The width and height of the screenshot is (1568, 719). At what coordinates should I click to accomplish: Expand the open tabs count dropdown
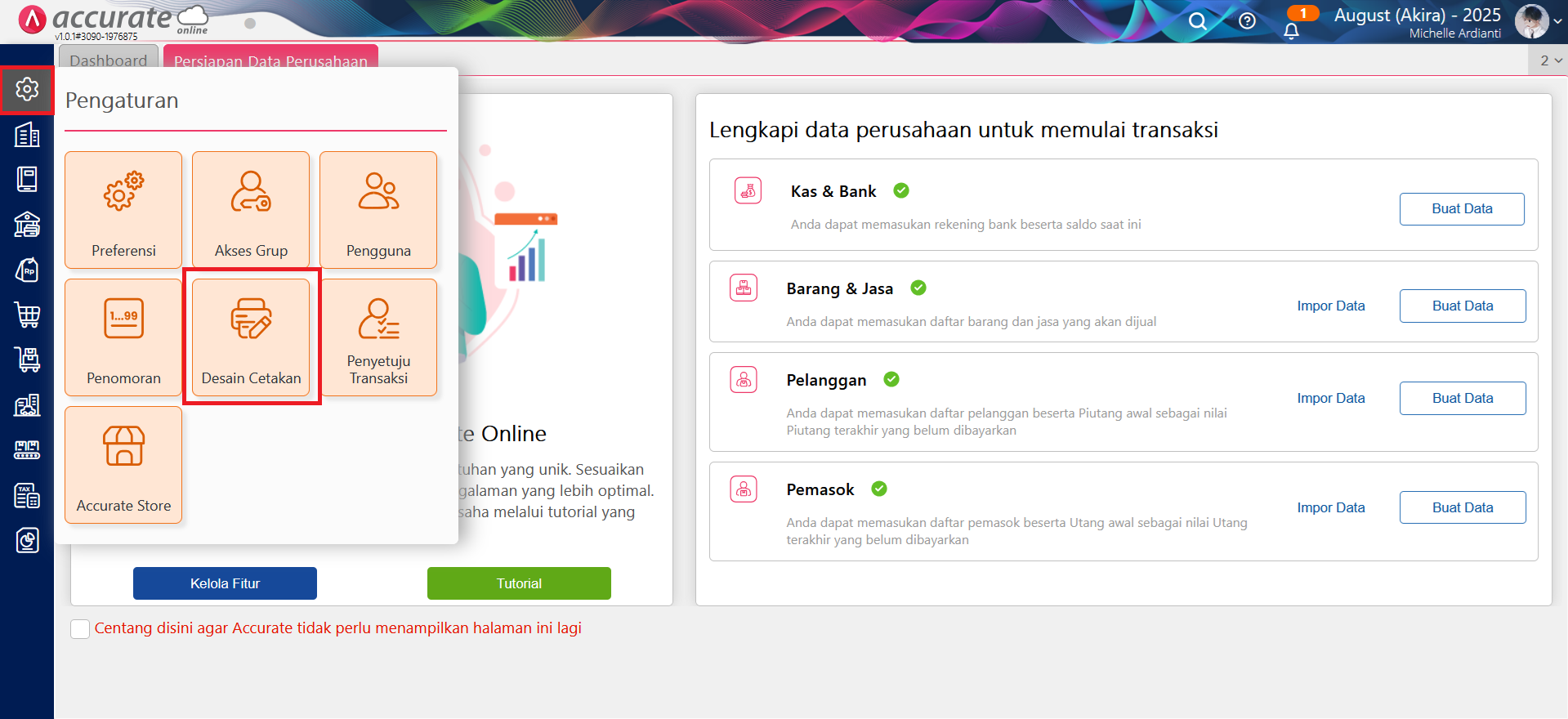pyautogui.click(x=1550, y=60)
